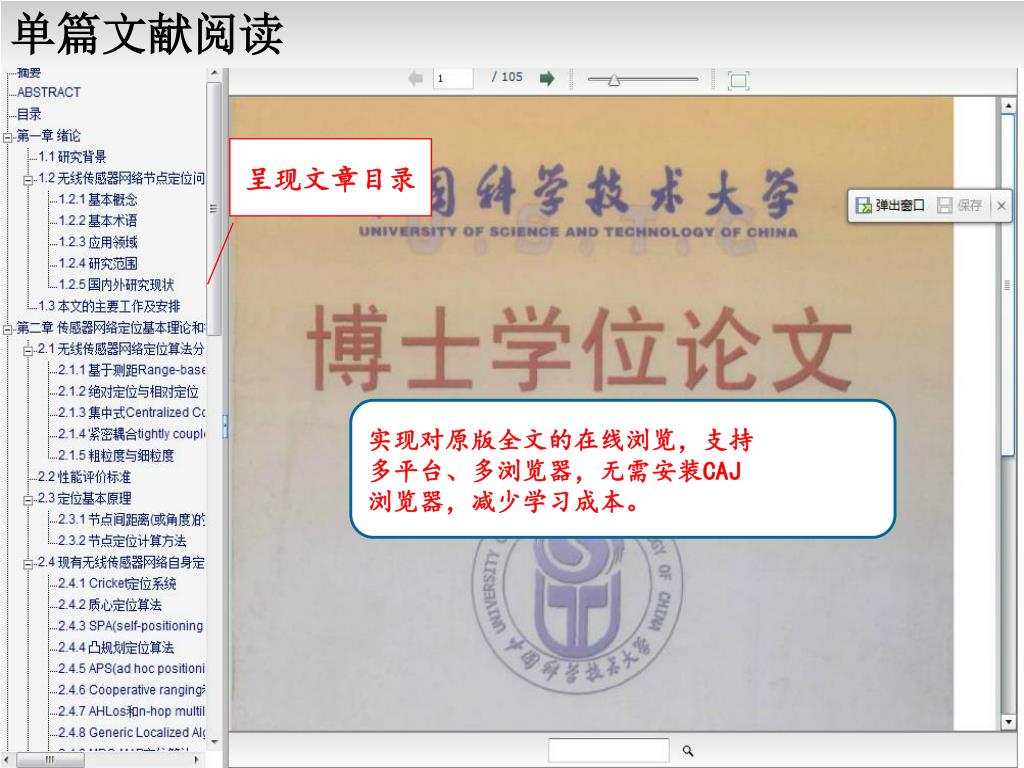Click document viewer scroll-down arrow
The width and height of the screenshot is (1024, 768).
1008,722
